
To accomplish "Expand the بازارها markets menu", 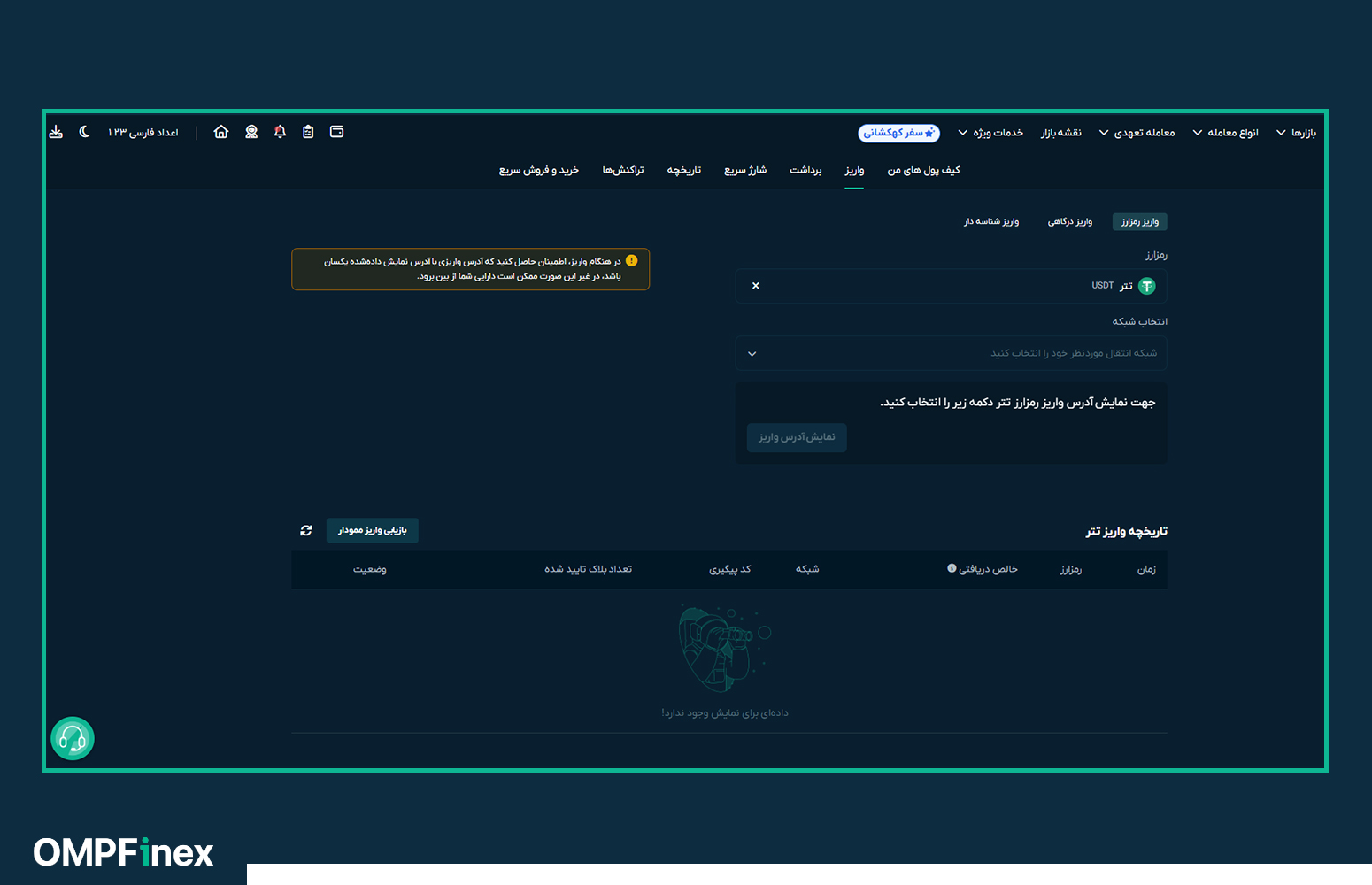I will (x=1296, y=133).
